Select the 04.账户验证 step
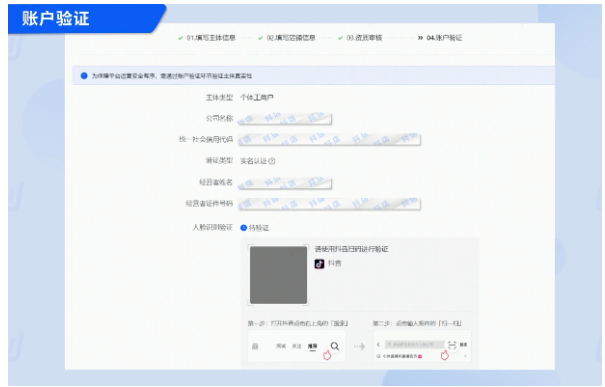The width and height of the screenshot is (605, 387). point(440,38)
